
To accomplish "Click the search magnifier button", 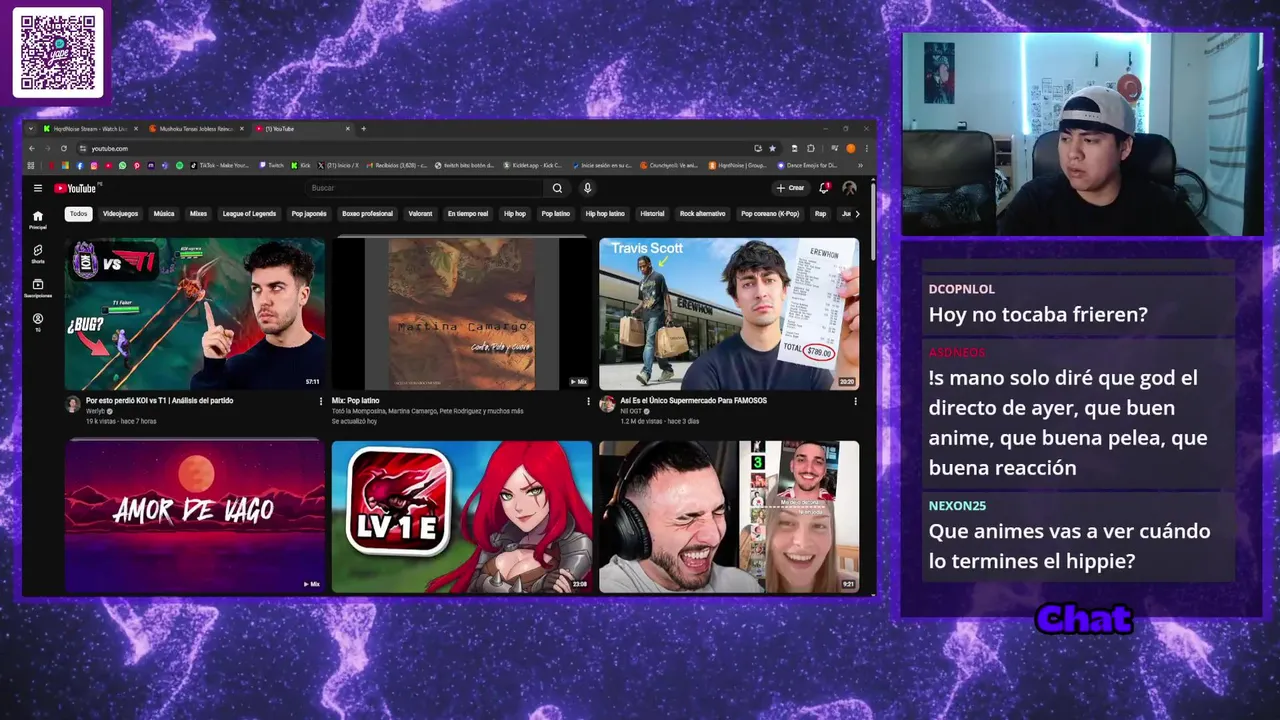I will (x=557, y=188).
